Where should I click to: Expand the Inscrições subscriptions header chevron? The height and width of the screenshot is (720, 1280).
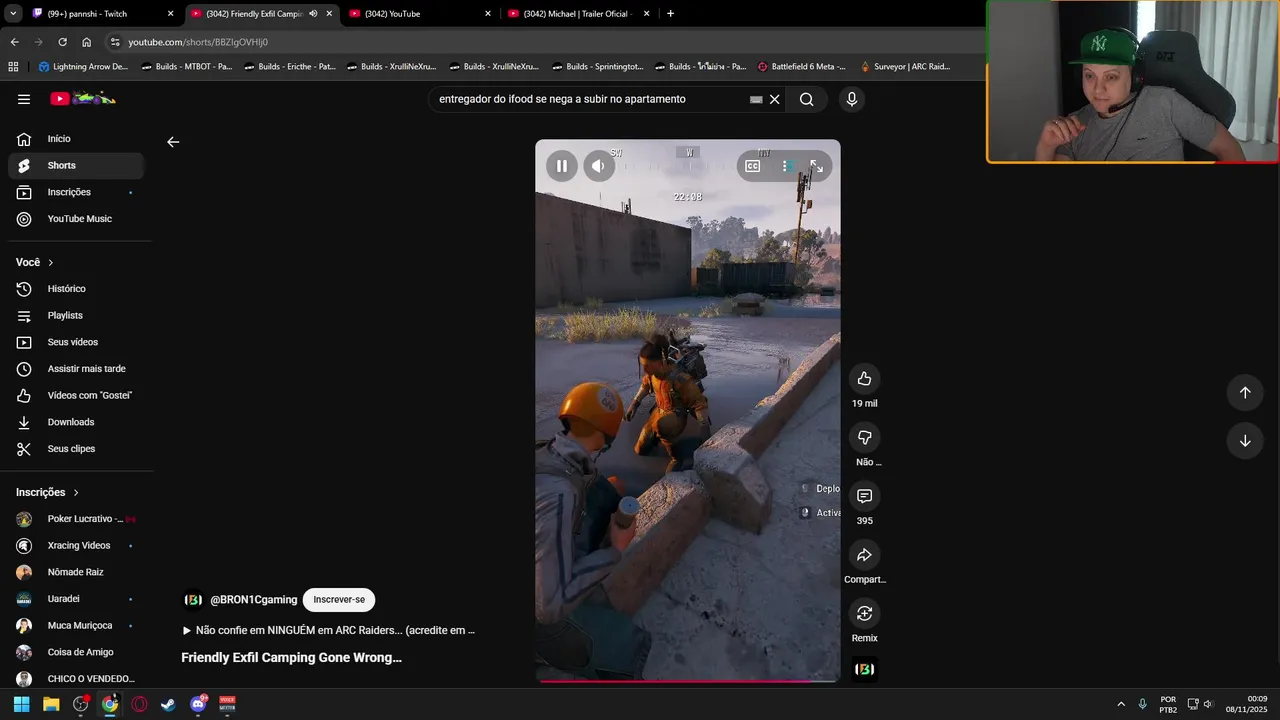(x=76, y=492)
